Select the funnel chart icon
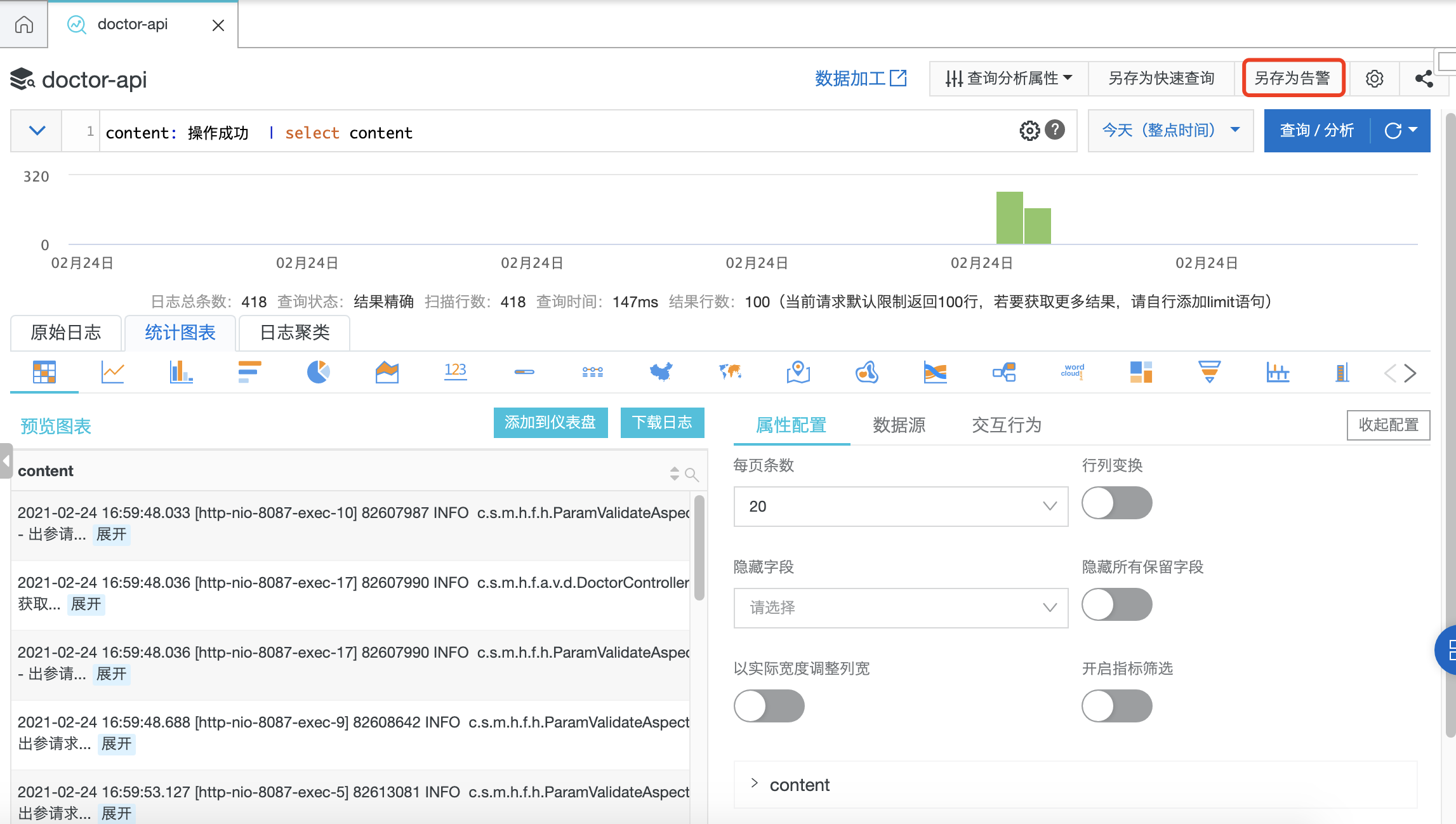The image size is (1456, 824). [1209, 372]
